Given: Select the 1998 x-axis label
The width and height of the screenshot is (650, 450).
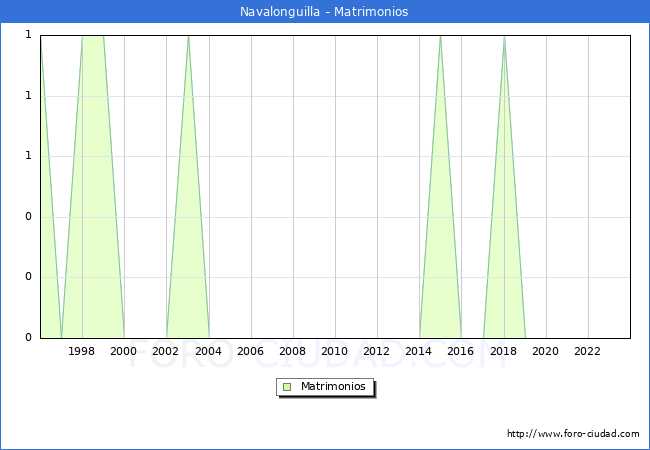Looking at the screenshot, I should point(82,351).
